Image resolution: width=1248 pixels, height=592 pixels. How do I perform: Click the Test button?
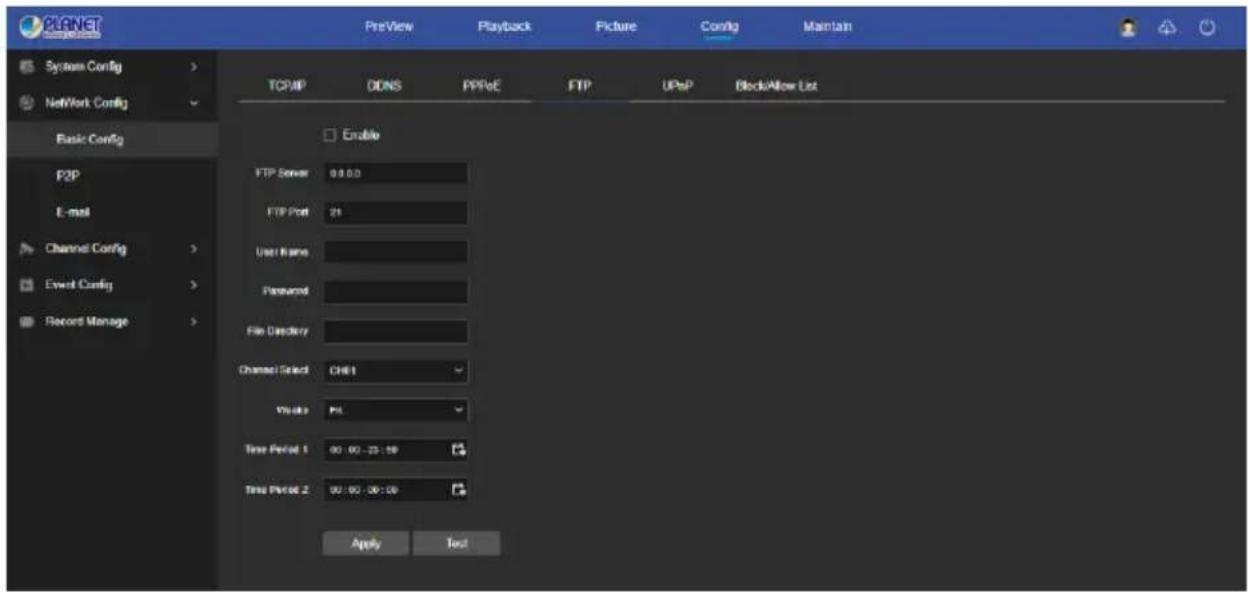(x=457, y=543)
